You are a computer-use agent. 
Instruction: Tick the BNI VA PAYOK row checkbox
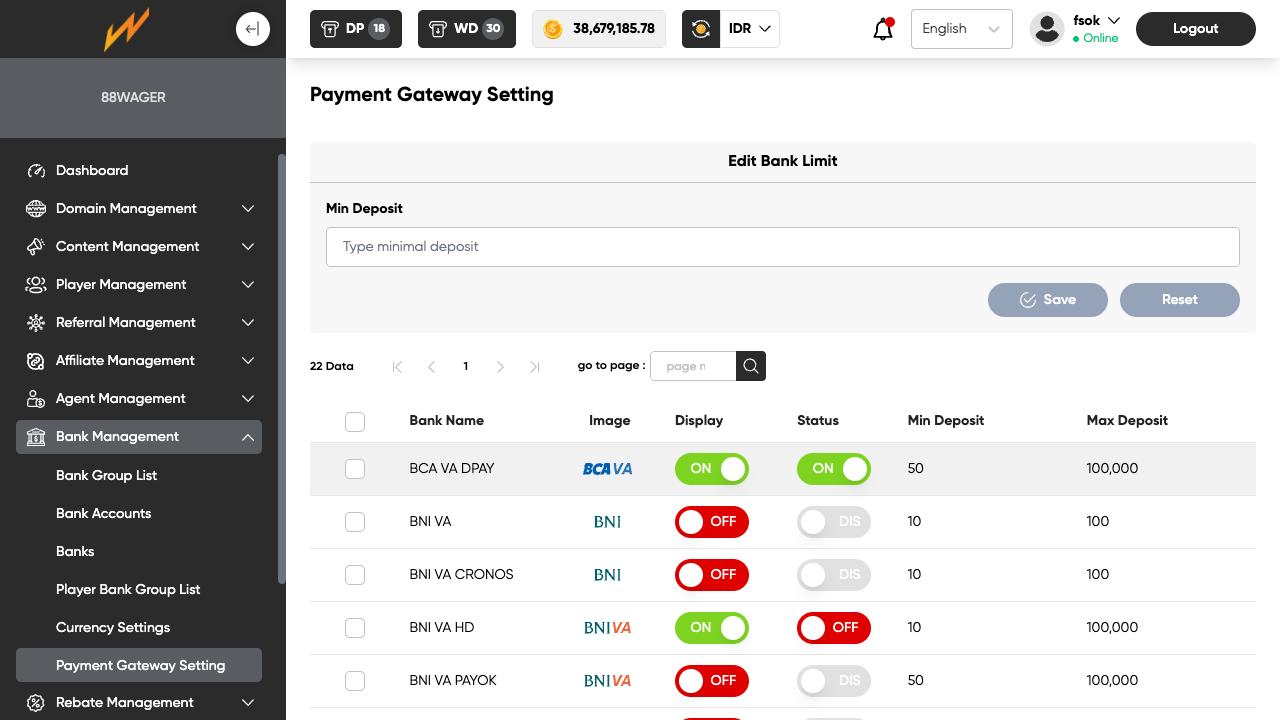355,681
